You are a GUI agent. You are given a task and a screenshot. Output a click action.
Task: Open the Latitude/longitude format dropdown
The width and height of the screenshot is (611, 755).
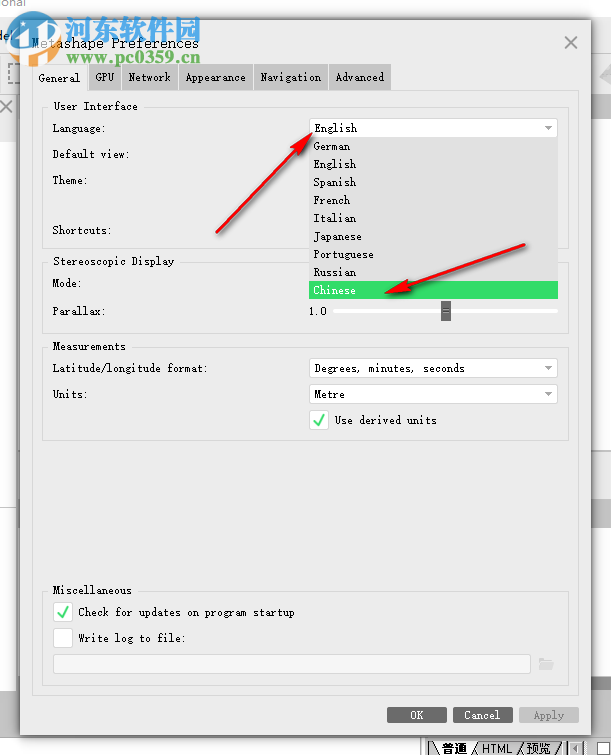tap(433, 368)
